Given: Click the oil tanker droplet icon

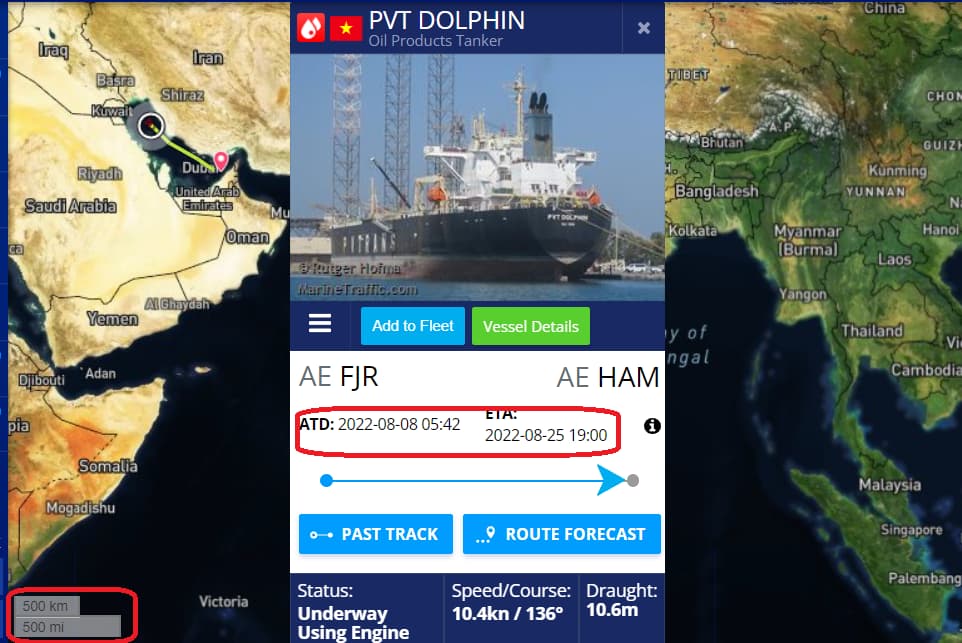Looking at the screenshot, I should [311, 28].
